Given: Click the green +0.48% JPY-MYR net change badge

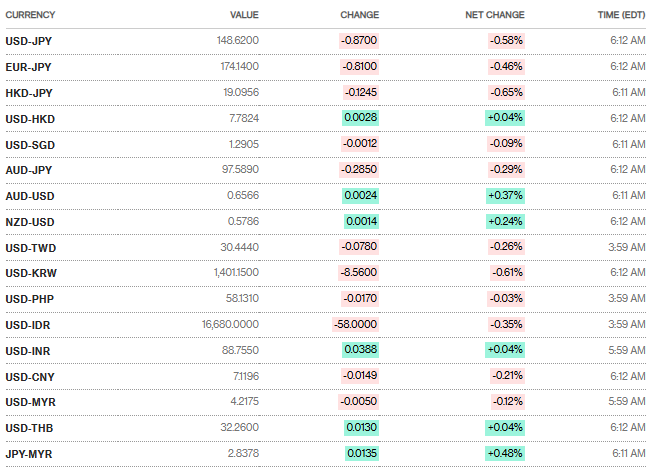Looking at the screenshot, I should pyautogui.click(x=506, y=453).
